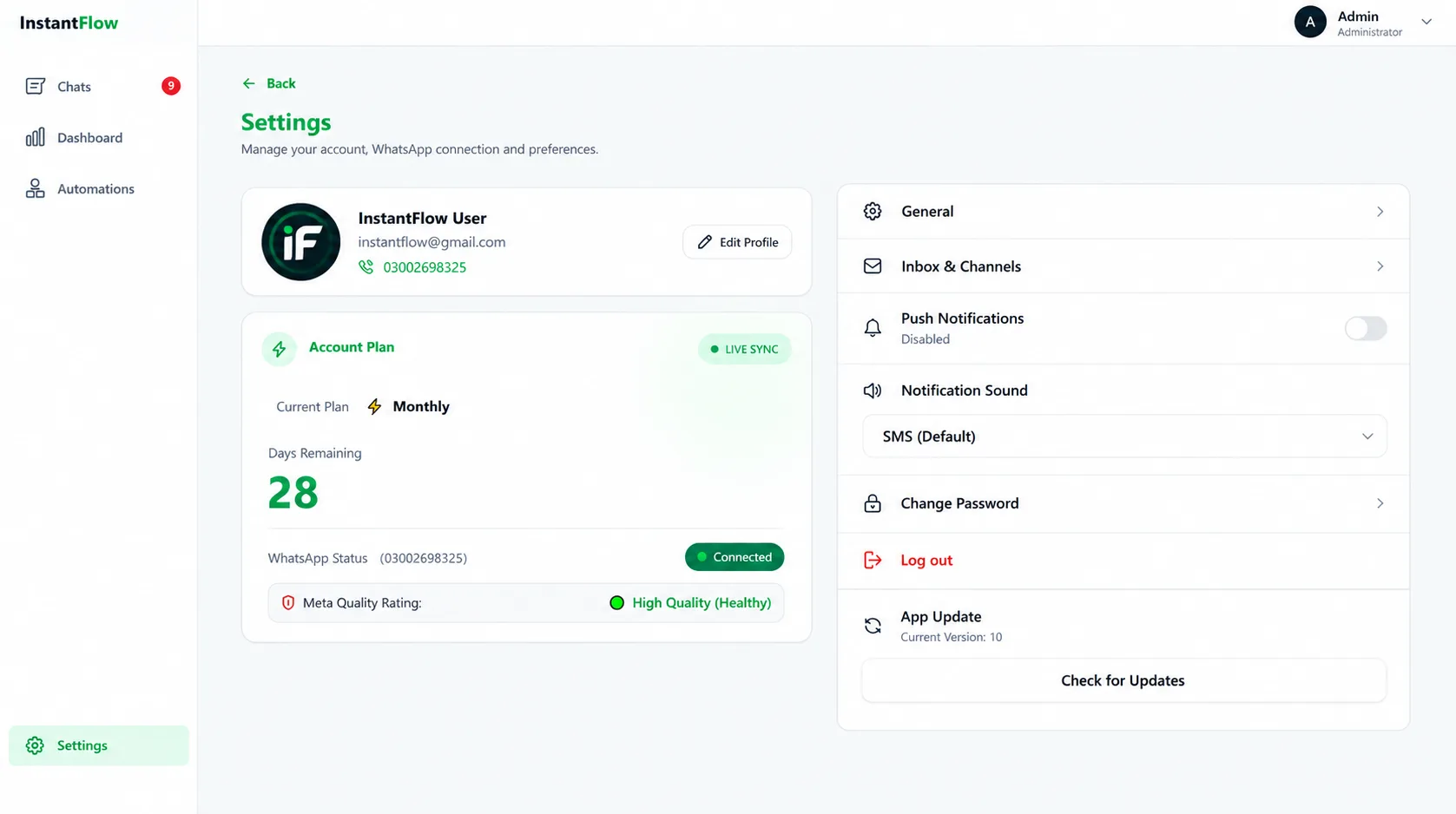Click the red Log out icon

point(873,560)
